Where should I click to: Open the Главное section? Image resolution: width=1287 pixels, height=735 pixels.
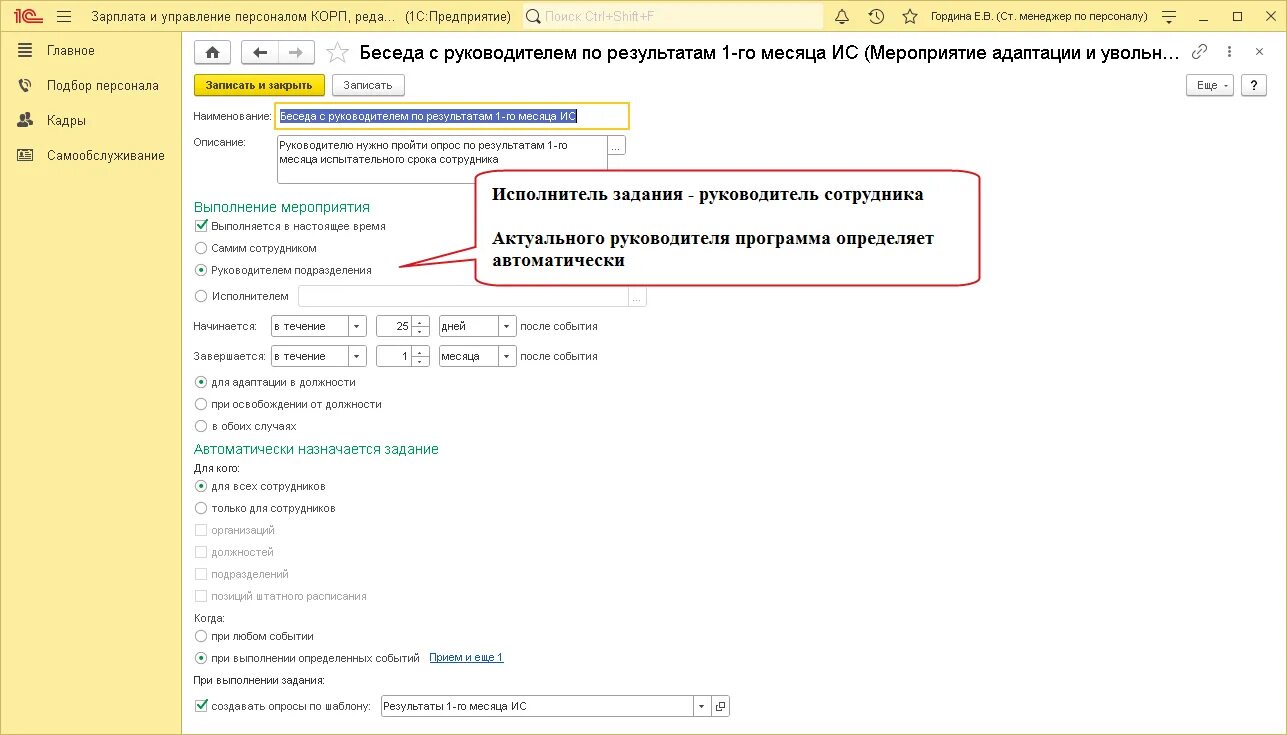pos(71,51)
